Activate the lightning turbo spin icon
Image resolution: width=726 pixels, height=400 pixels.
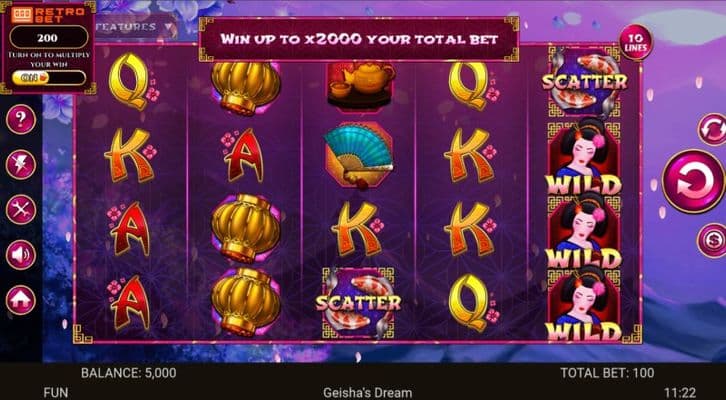point(21,164)
